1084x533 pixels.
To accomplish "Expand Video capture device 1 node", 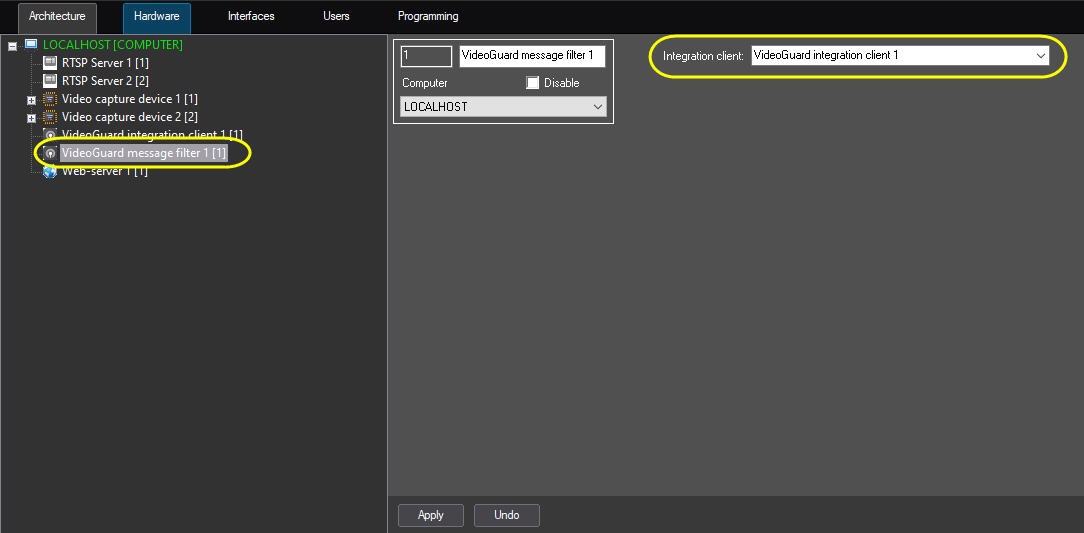I will pyautogui.click(x=31, y=100).
